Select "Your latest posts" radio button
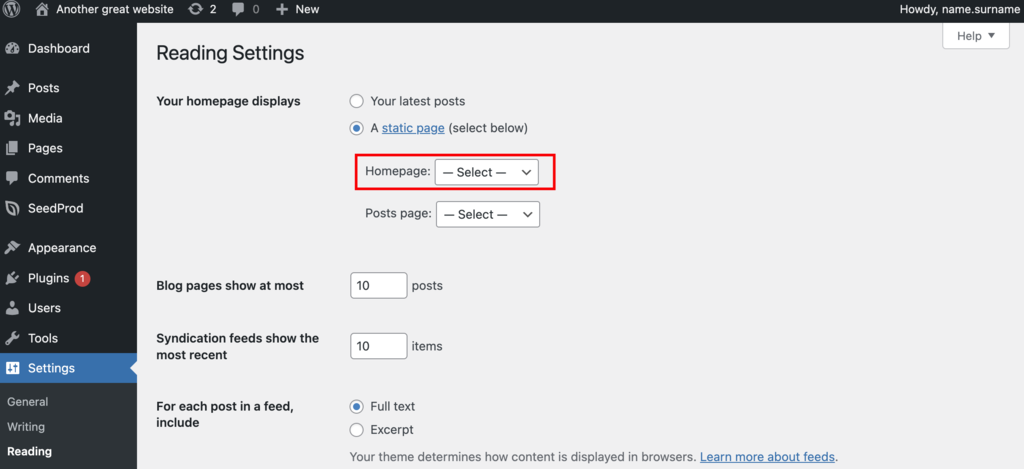The image size is (1024, 469). point(357,101)
